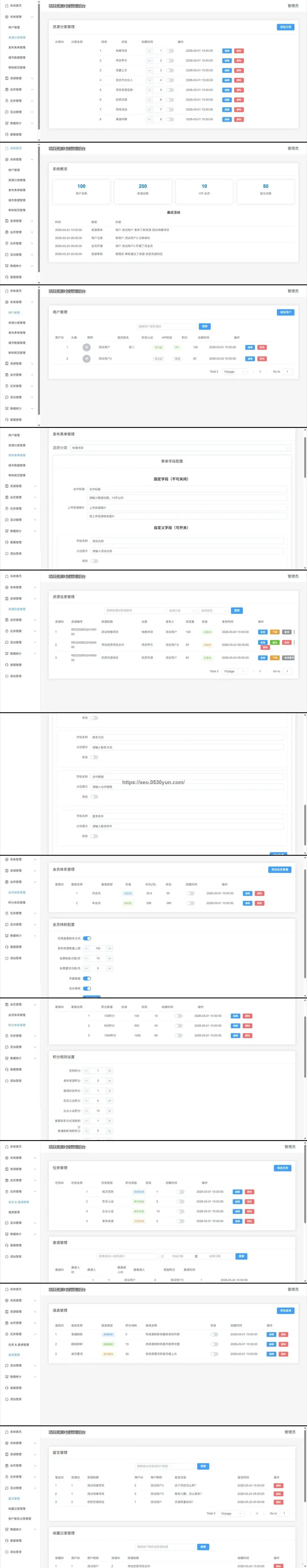
Task: Click 开始日期 date field in 邀请管理
Action: coord(177,1256)
